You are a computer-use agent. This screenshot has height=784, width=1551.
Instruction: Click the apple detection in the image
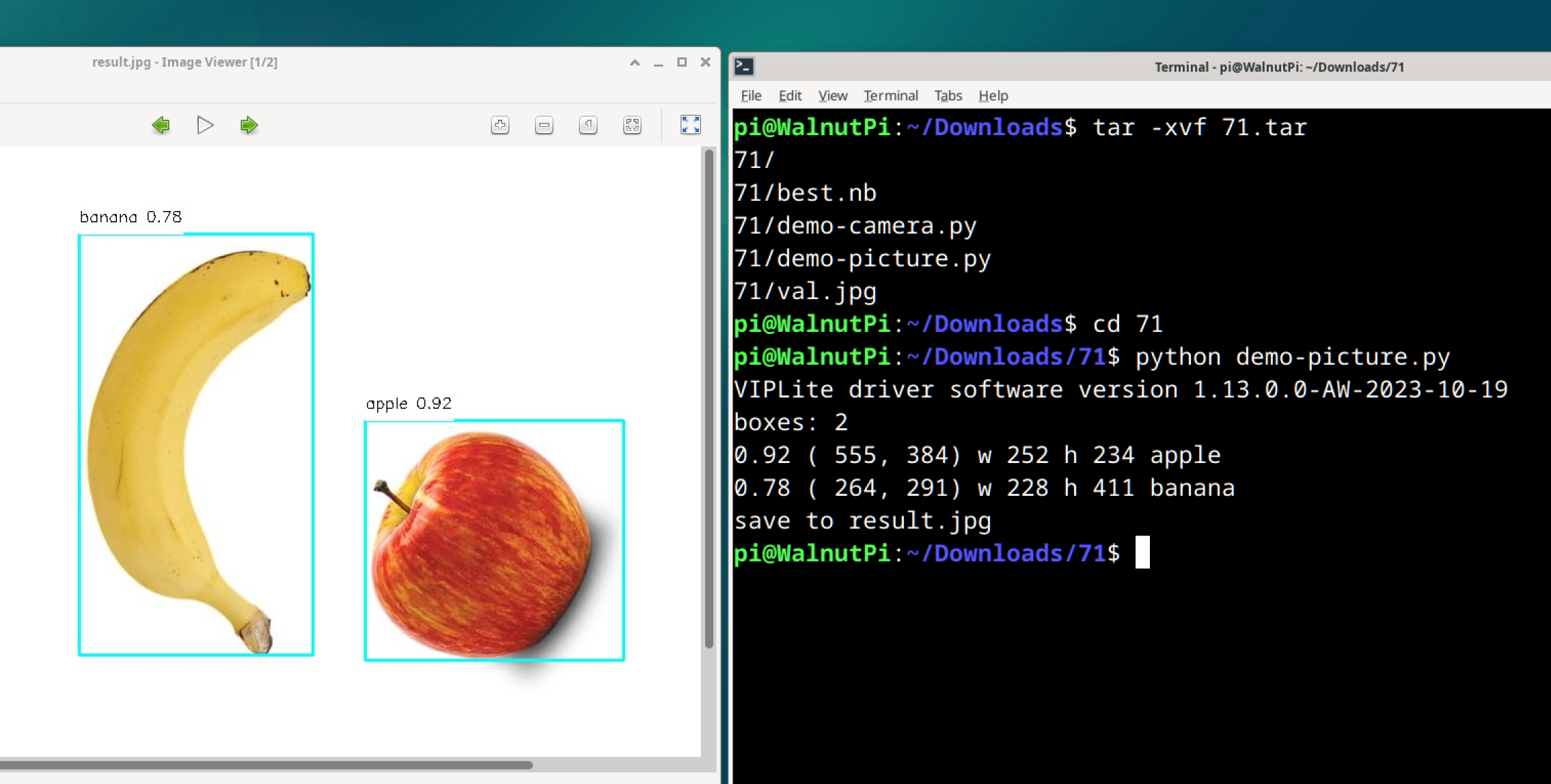coord(494,540)
